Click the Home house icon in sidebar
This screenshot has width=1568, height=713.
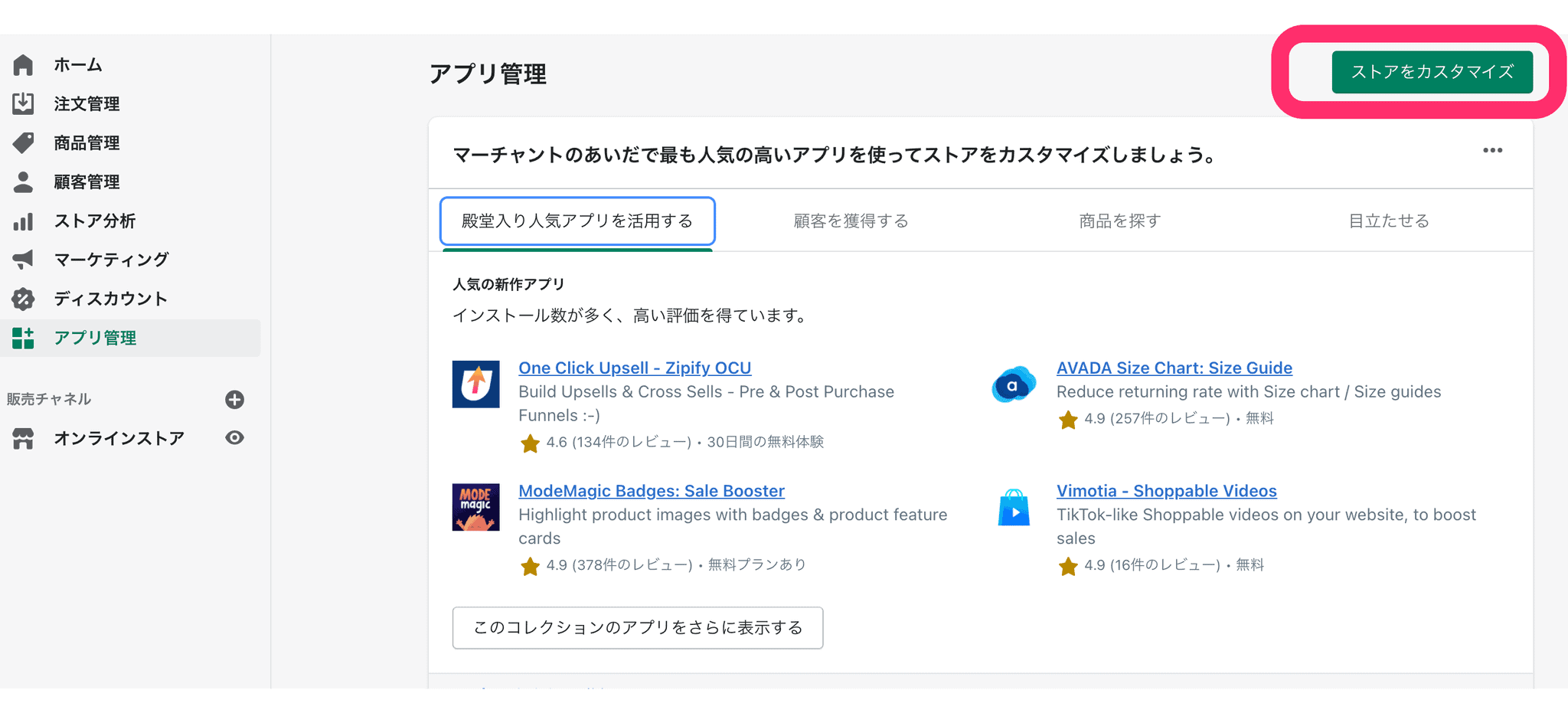[23, 65]
